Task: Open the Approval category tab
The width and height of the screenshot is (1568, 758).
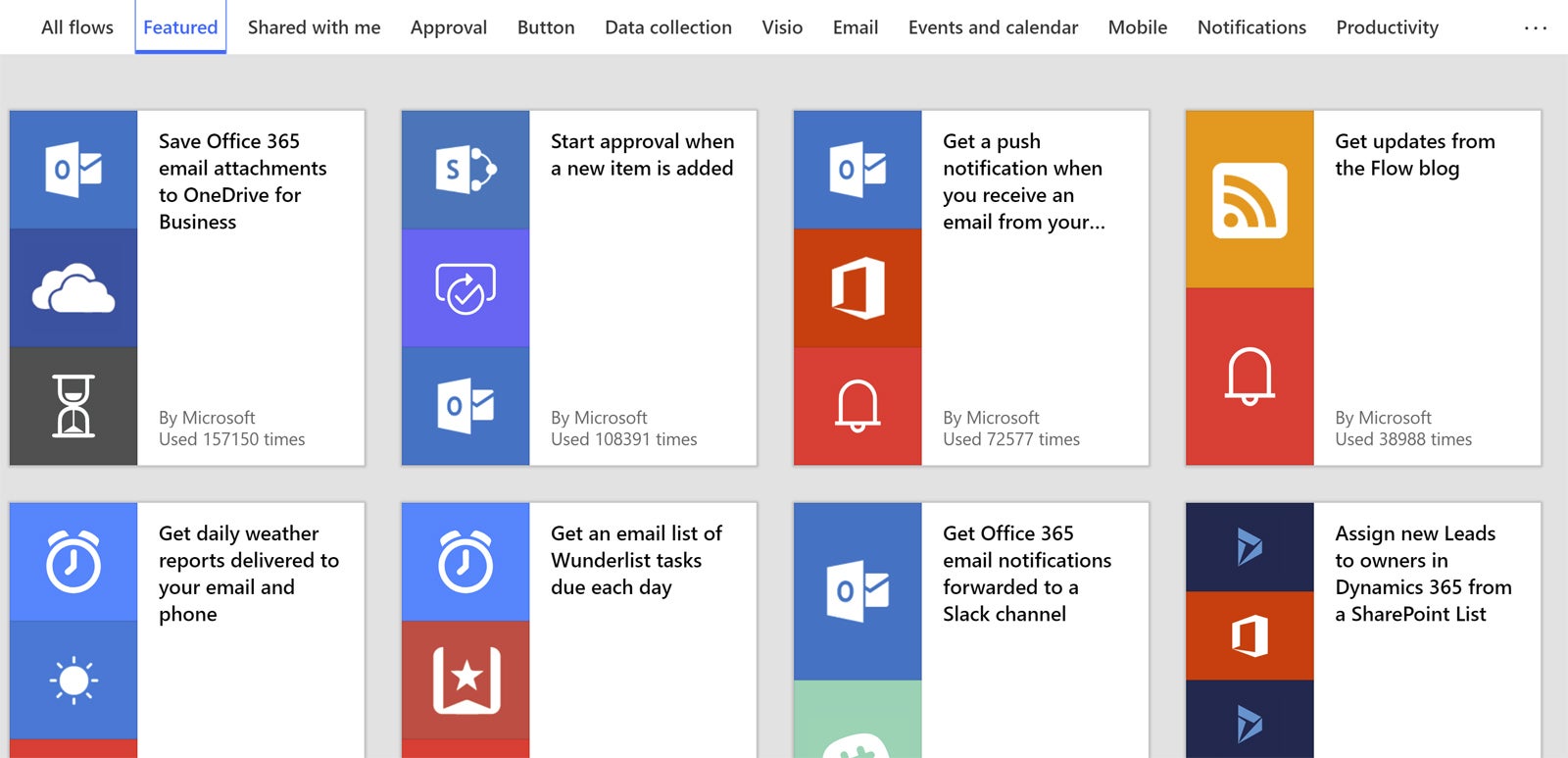Action: tap(449, 27)
